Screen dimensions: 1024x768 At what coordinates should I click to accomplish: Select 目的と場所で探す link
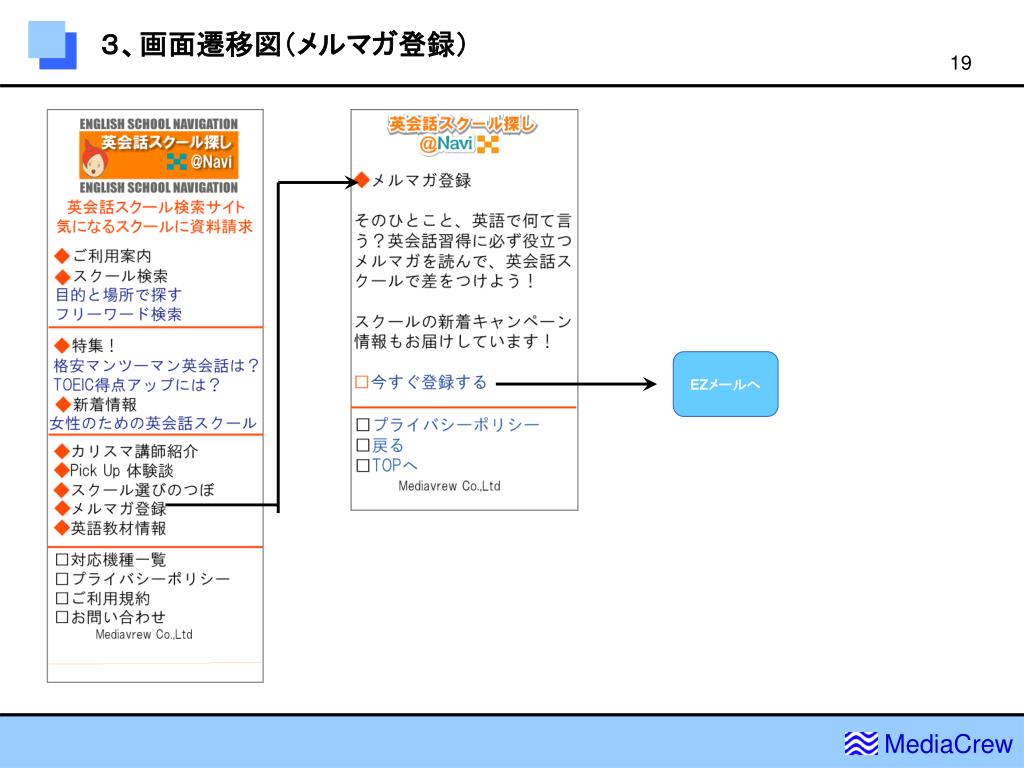coord(118,295)
